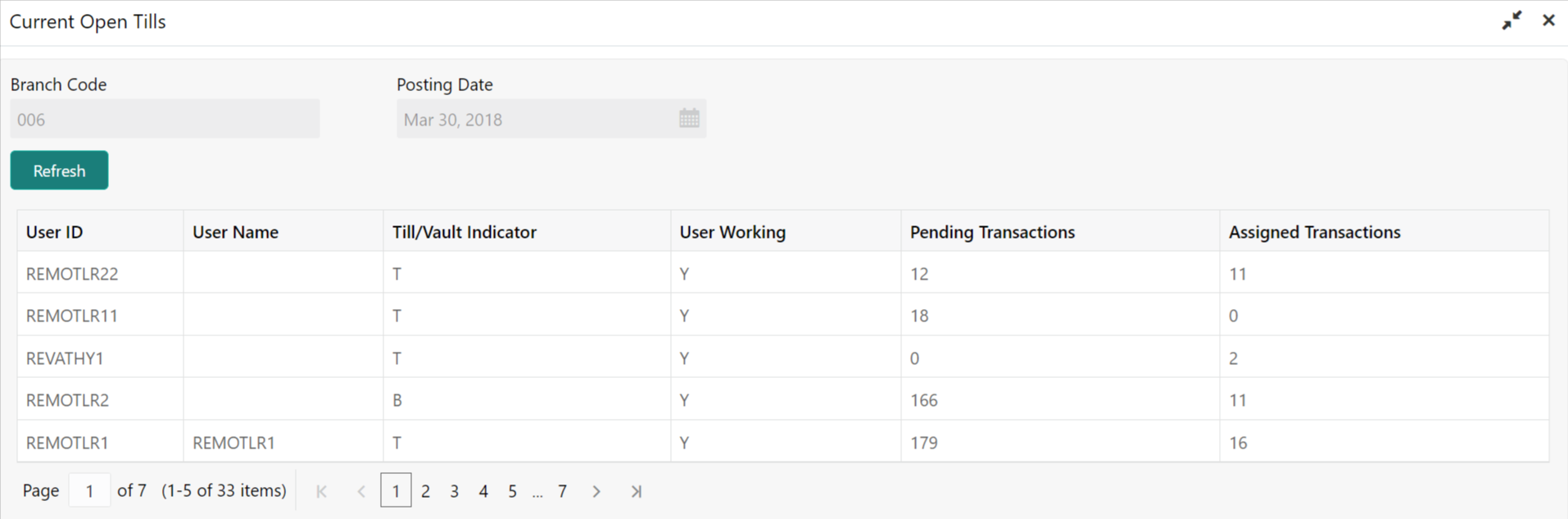Go to the next page arrow
Image resolution: width=1568 pixels, height=519 pixels.
tap(596, 491)
